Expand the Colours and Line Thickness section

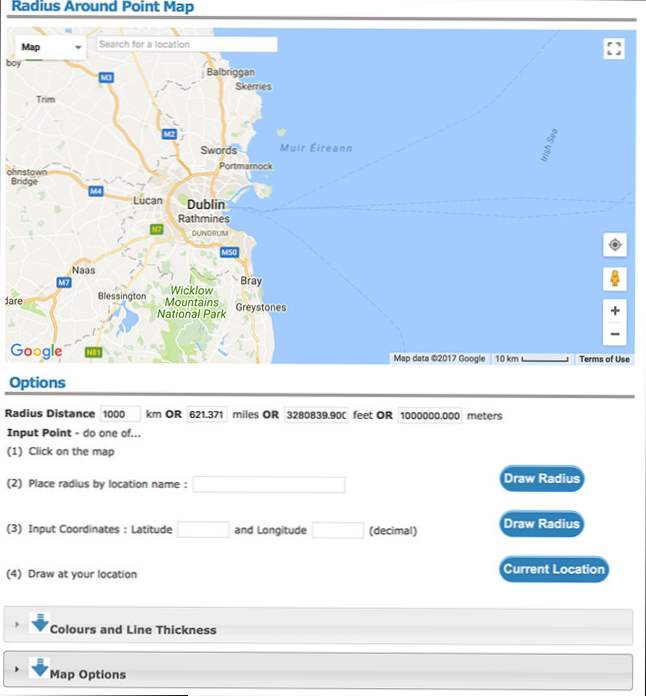coord(133,630)
